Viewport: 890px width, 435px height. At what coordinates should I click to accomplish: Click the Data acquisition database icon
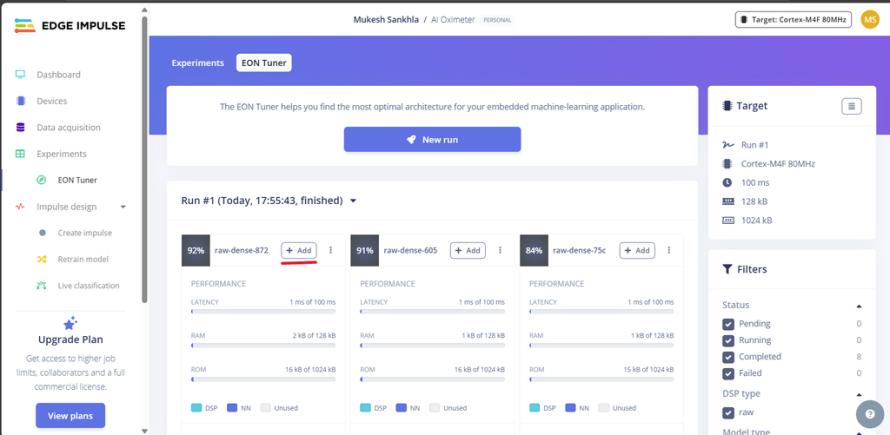click(20, 127)
